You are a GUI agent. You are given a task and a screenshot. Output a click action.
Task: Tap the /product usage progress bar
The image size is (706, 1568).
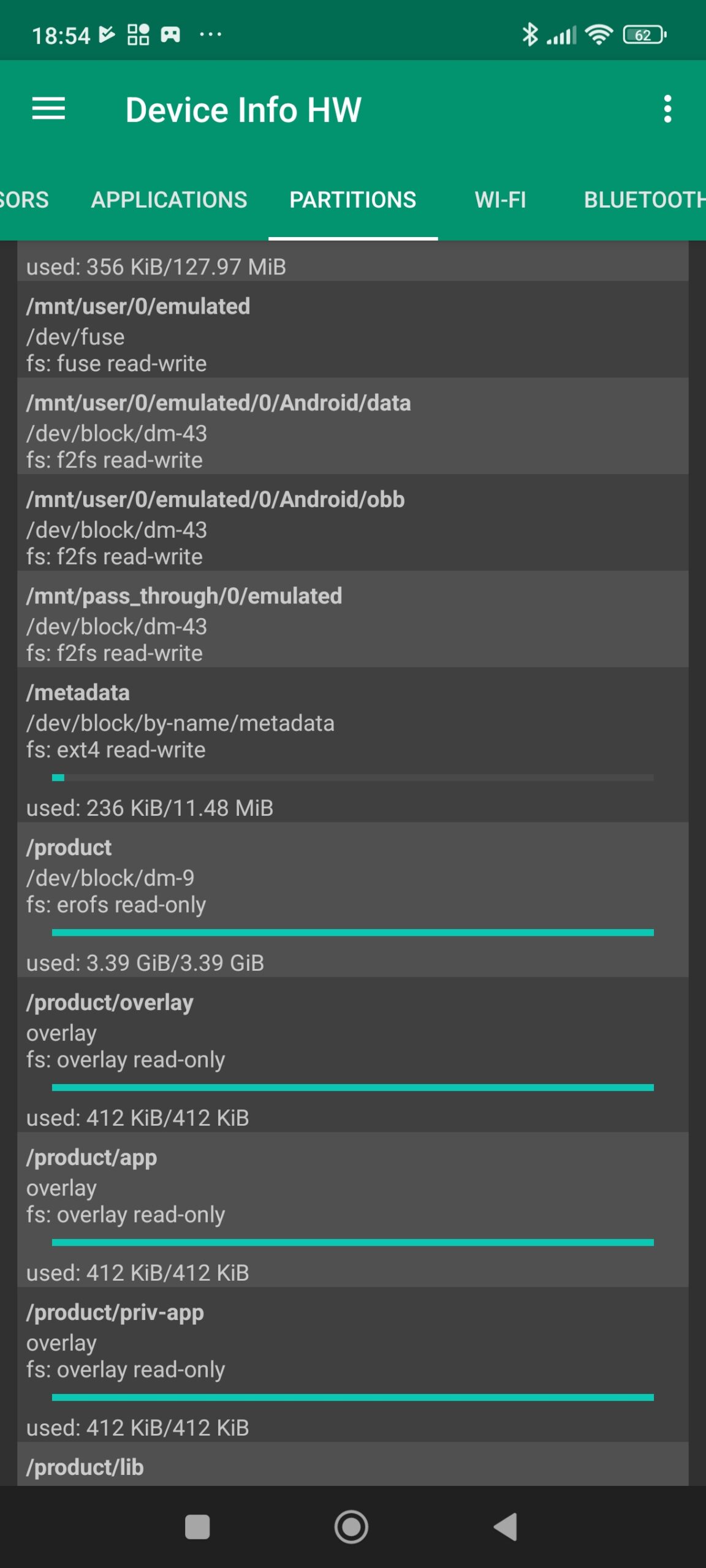tap(352, 932)
